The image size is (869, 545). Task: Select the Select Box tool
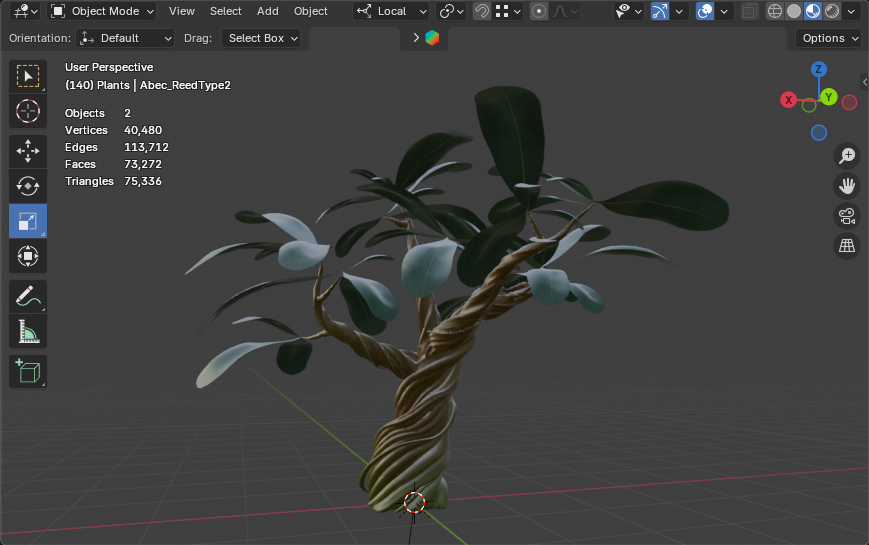coord(28,76)
